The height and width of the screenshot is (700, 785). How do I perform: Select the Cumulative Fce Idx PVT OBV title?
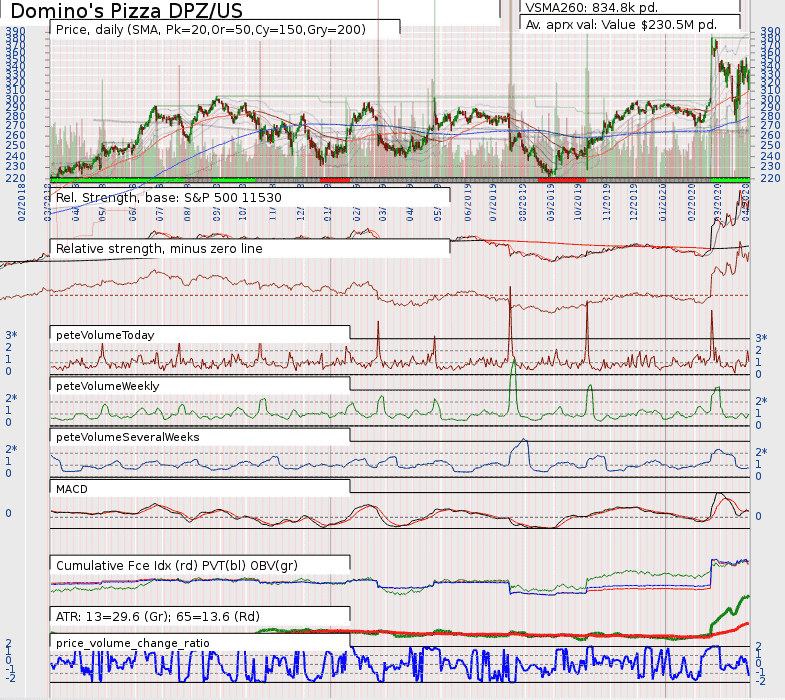[x=177, y=566]
